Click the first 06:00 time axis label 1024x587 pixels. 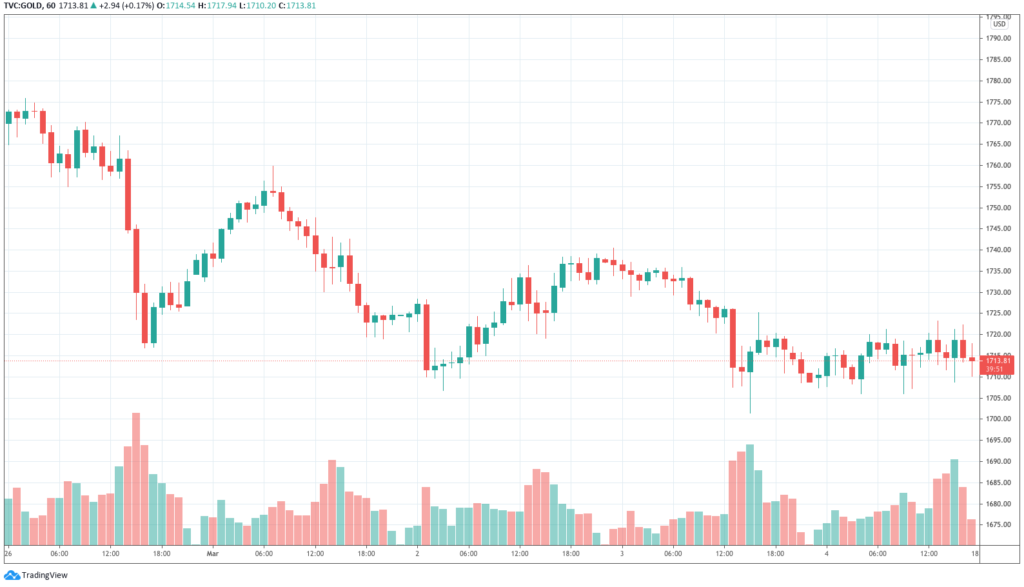click(x=59, y=554)
